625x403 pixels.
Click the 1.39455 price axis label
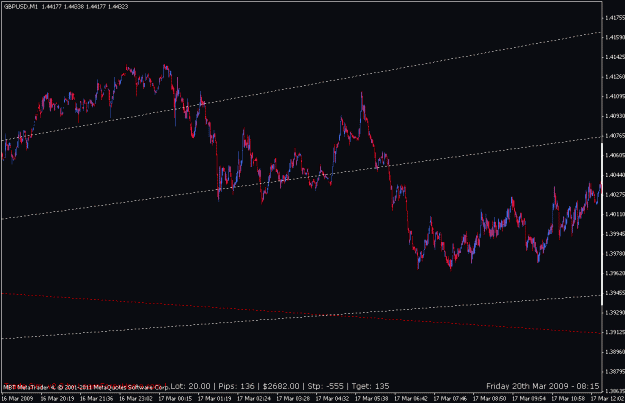tap(615, 293)
